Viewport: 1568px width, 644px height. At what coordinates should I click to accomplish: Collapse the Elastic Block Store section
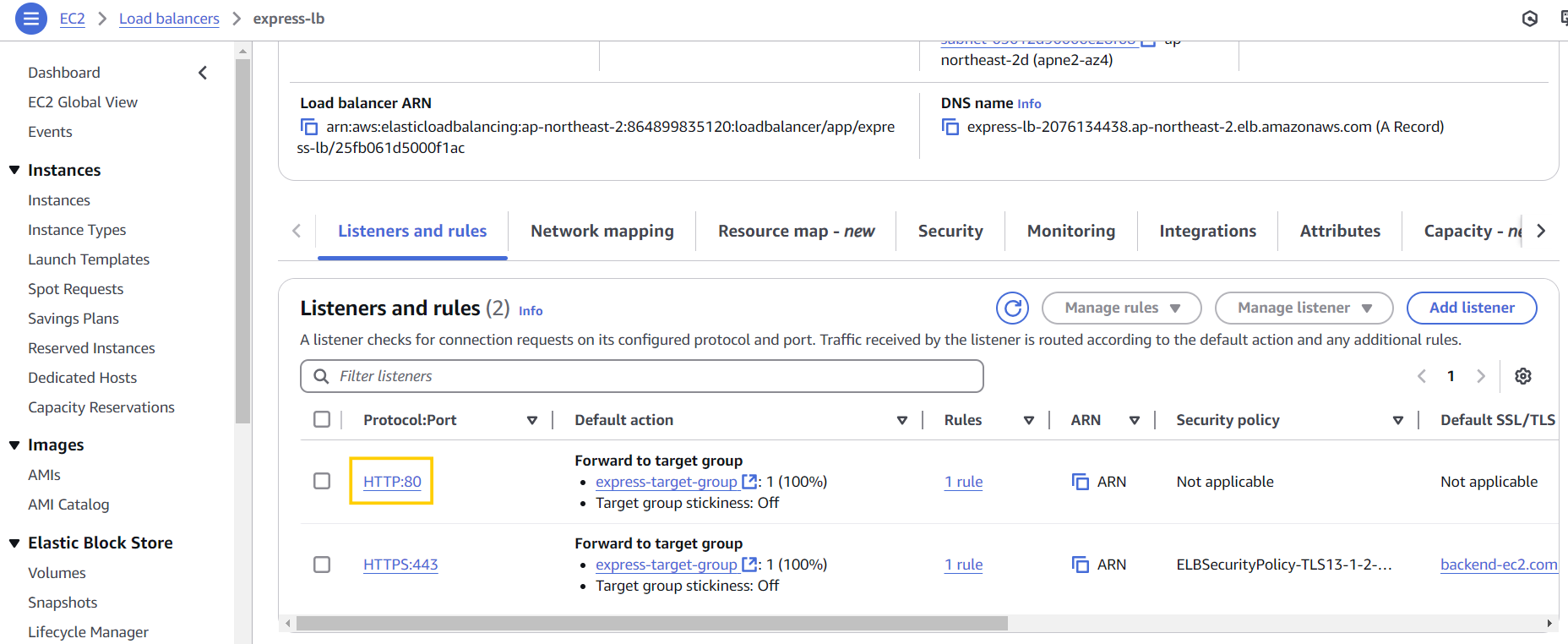pos(14,543)
